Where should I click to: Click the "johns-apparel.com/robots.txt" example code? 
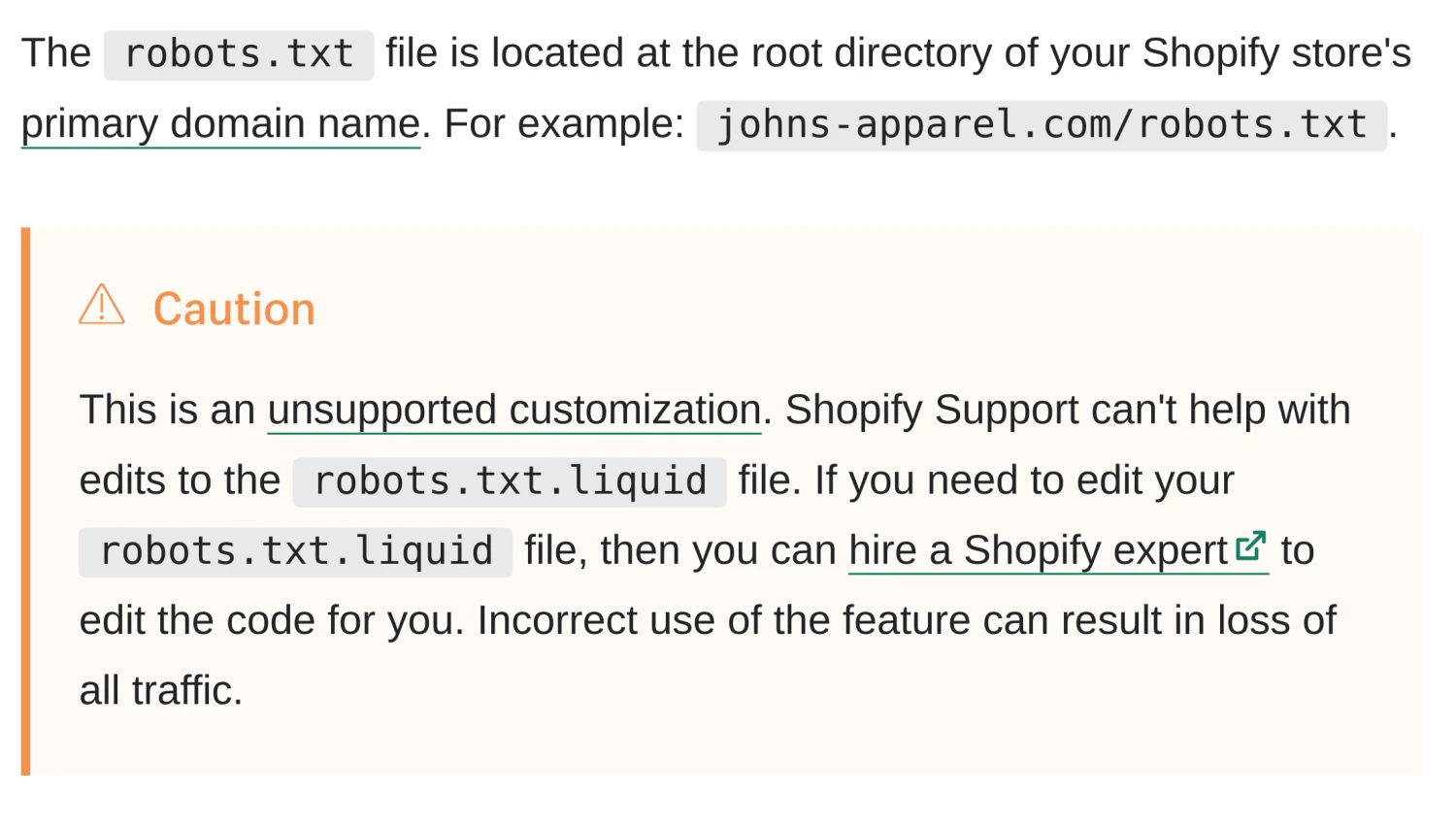1042,125
